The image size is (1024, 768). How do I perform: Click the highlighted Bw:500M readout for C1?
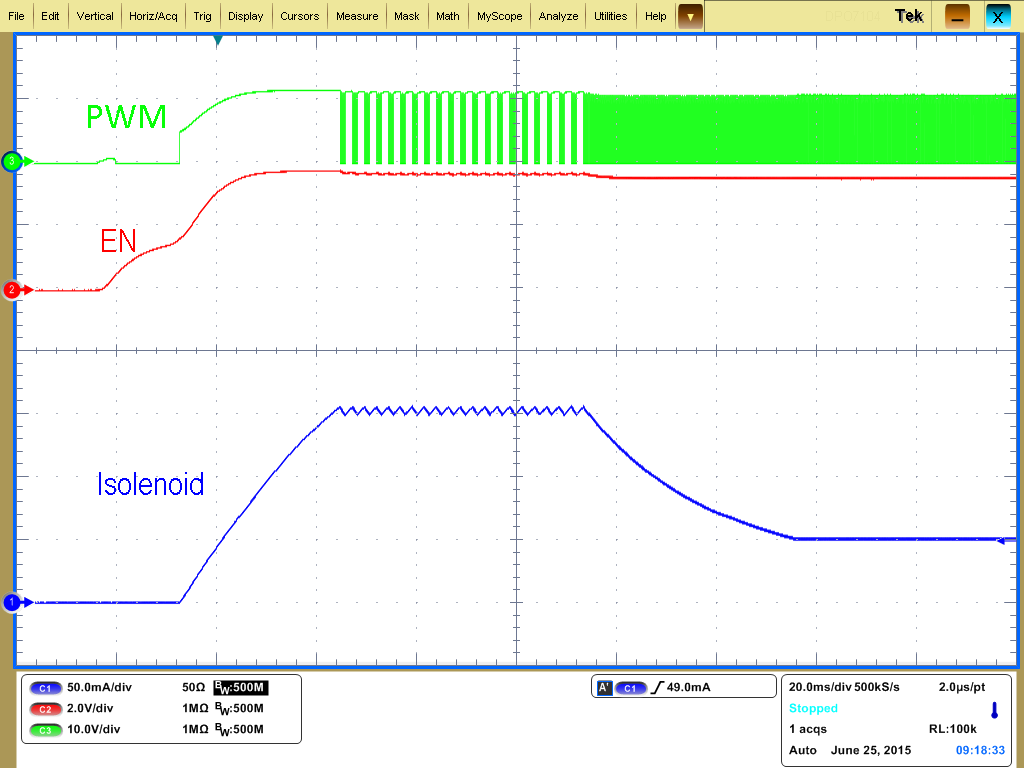[x=241, y=688]
